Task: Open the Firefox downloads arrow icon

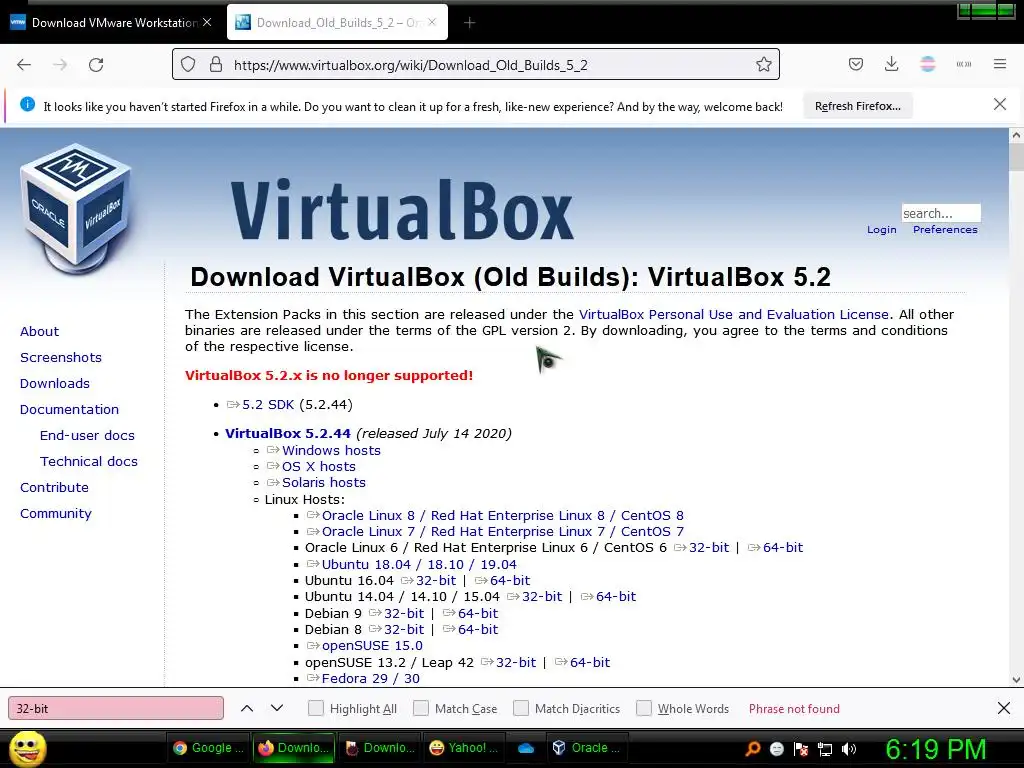Action: pyautogui.click(x=891, y=64)
